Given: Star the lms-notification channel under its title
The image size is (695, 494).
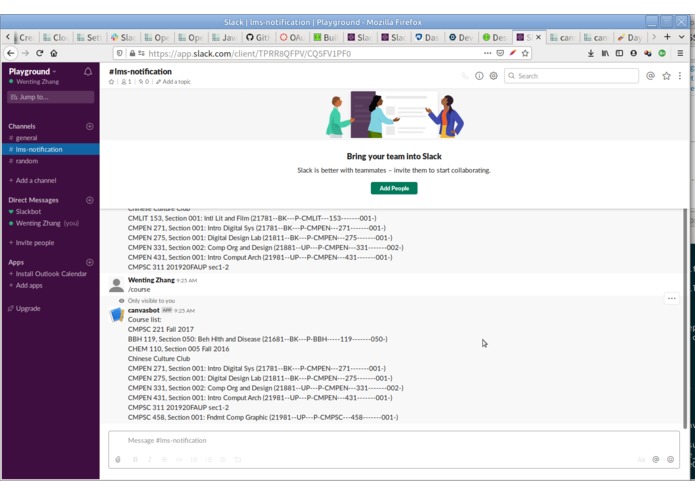Looking at the screenshot, I should [111, 82].
